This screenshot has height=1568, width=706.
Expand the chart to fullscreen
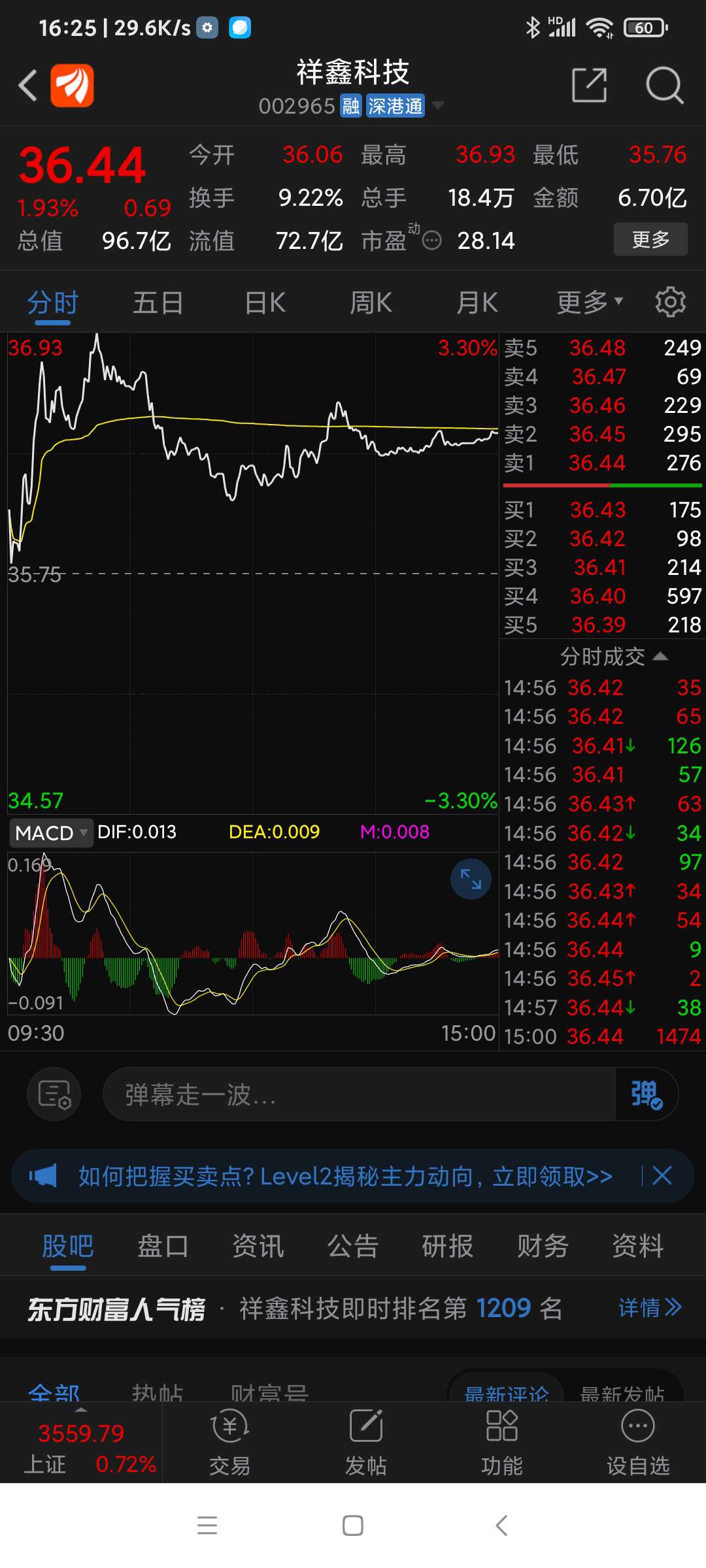point(471,879)
